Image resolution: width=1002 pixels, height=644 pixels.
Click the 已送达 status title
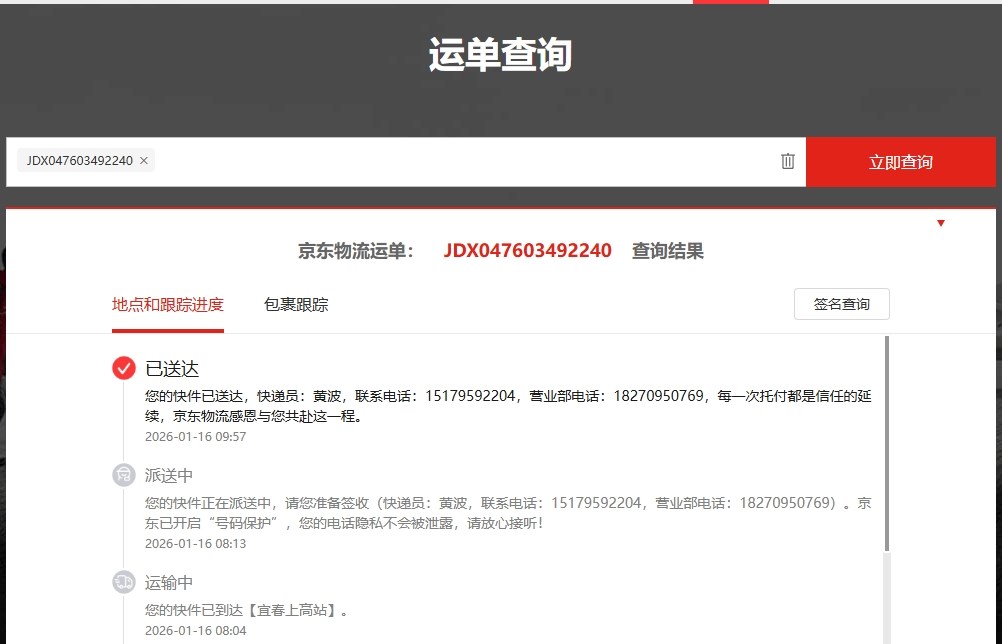click(x=172, y=369)
